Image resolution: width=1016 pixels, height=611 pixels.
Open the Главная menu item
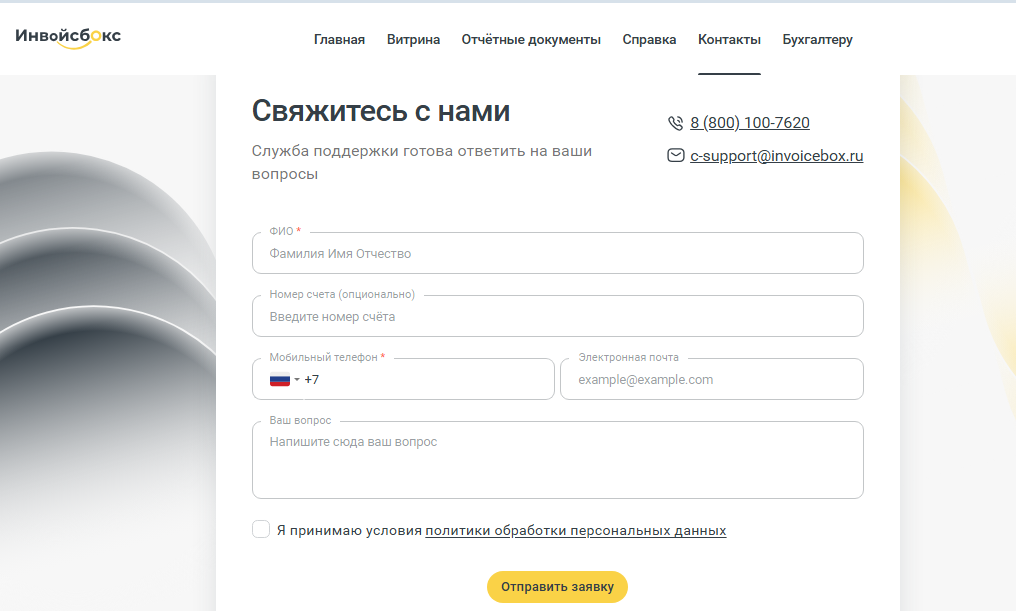point(339,40)
